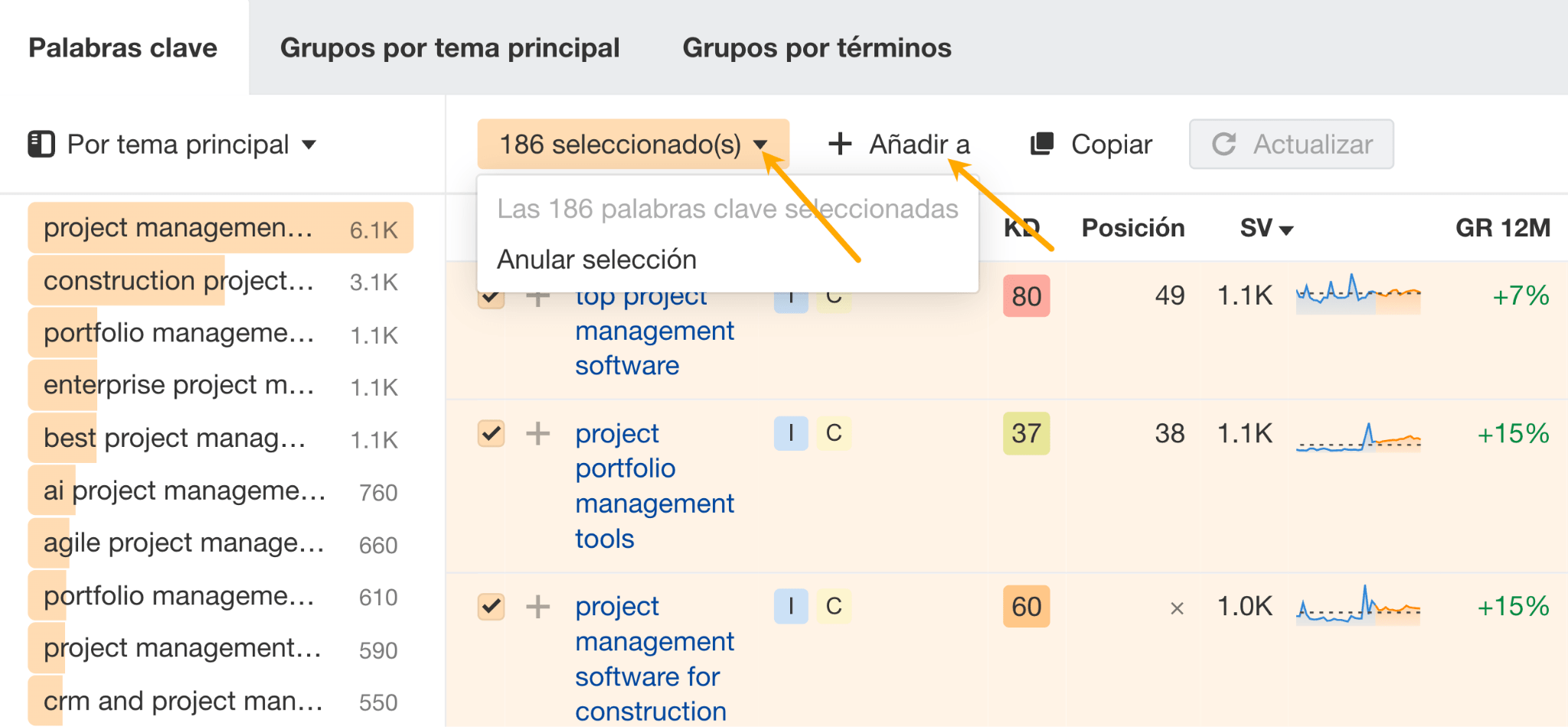Click the C badge on project portfolio management tools
The width and height of the screenshot is (1568, 727).
[835, 434]
